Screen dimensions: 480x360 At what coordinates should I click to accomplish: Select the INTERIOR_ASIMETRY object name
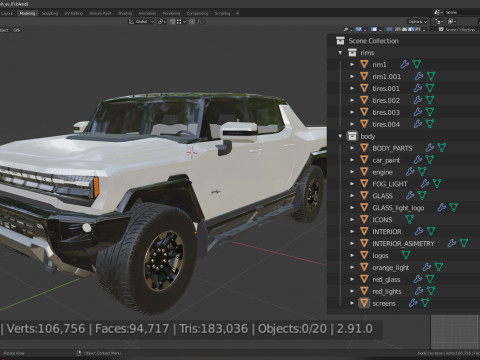(403, 244)
